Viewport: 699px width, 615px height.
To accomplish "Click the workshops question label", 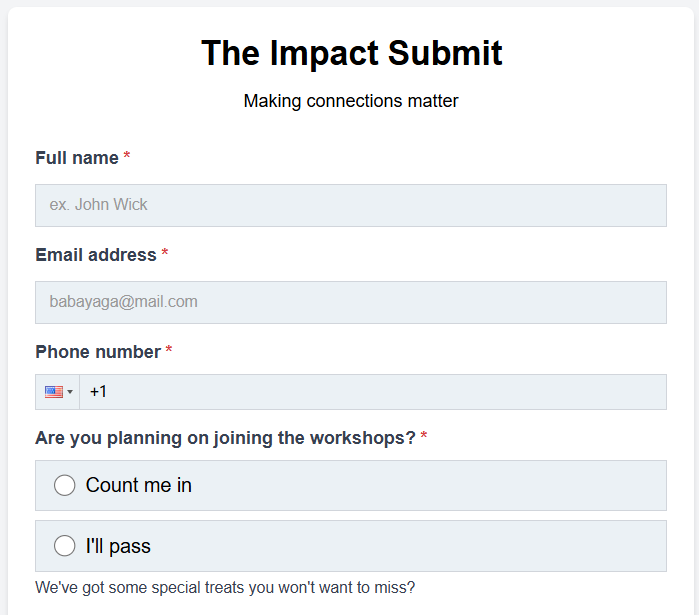I will 225,438.
